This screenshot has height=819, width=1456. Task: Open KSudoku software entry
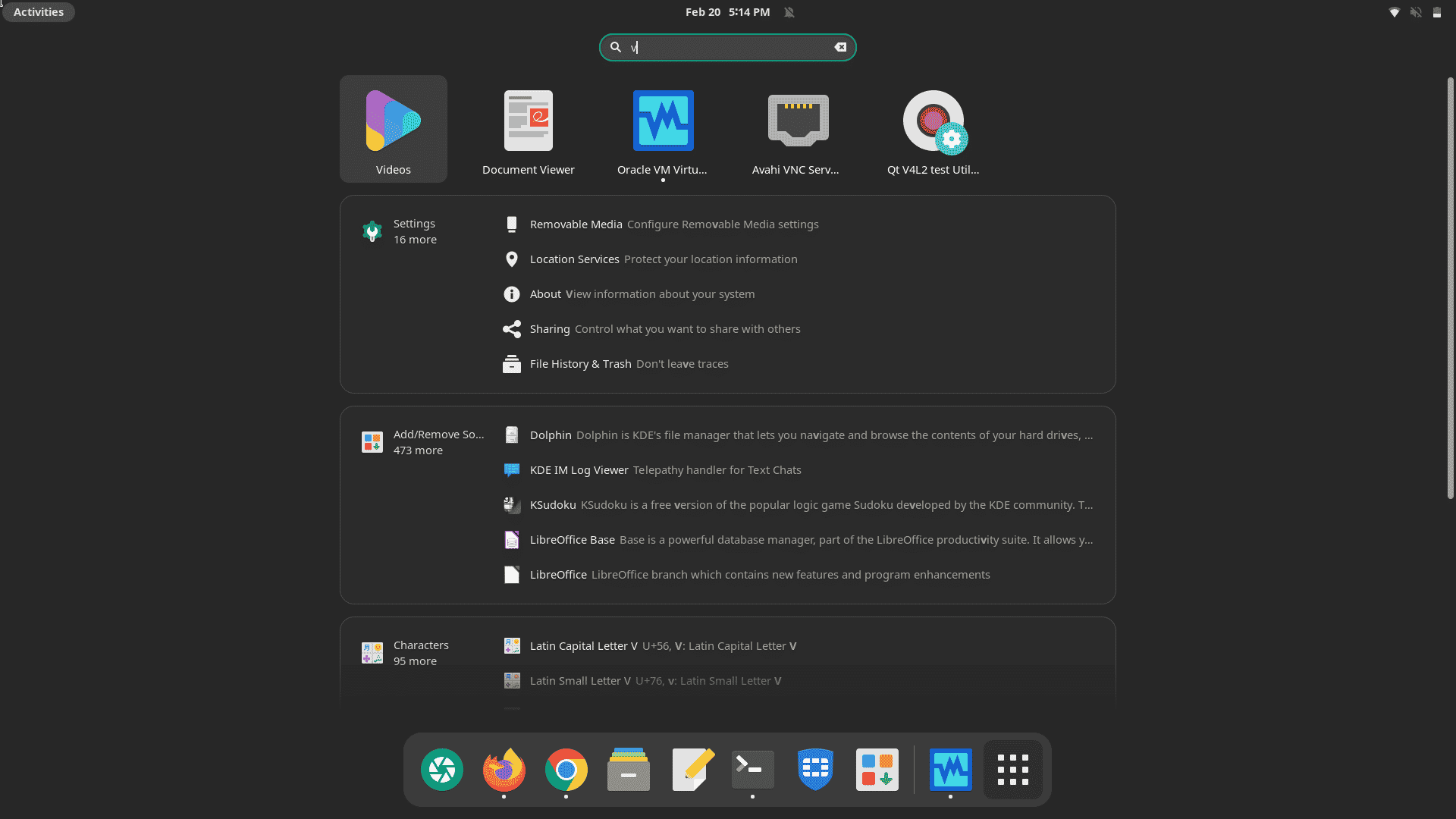799,505
